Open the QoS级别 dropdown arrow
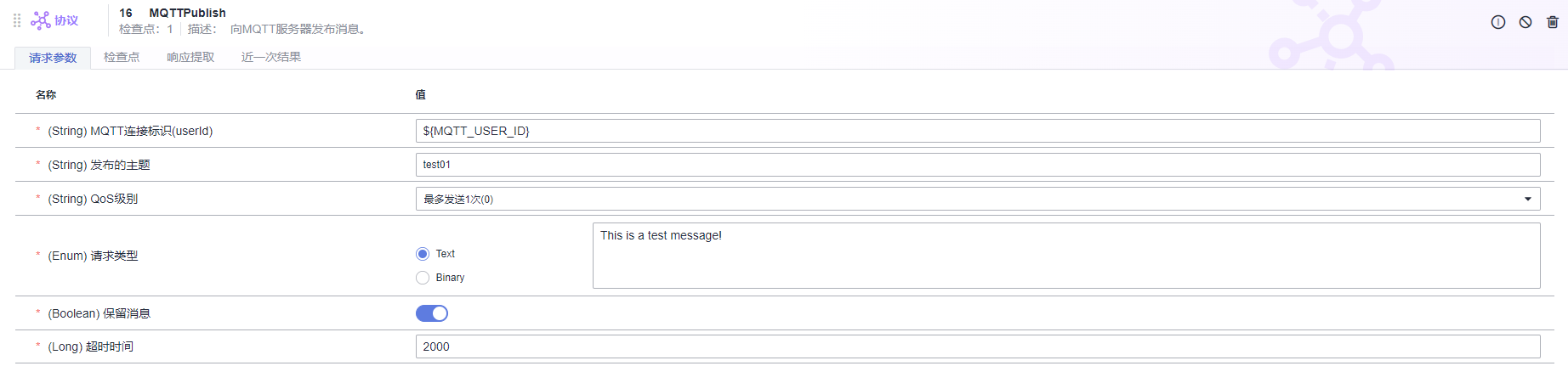 1528,199
